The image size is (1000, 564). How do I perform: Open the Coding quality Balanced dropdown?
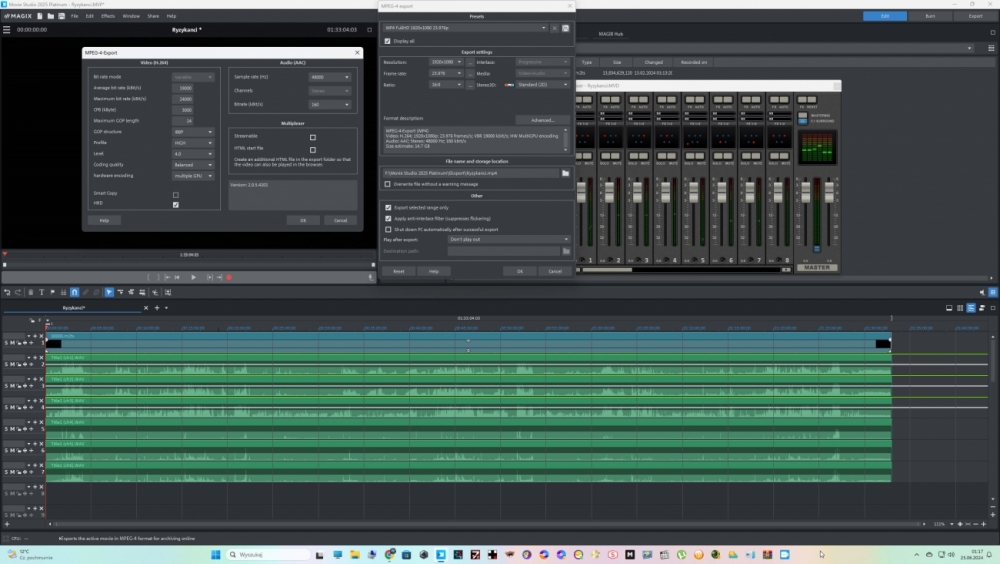pyautogui.click(x=193, y=165)
